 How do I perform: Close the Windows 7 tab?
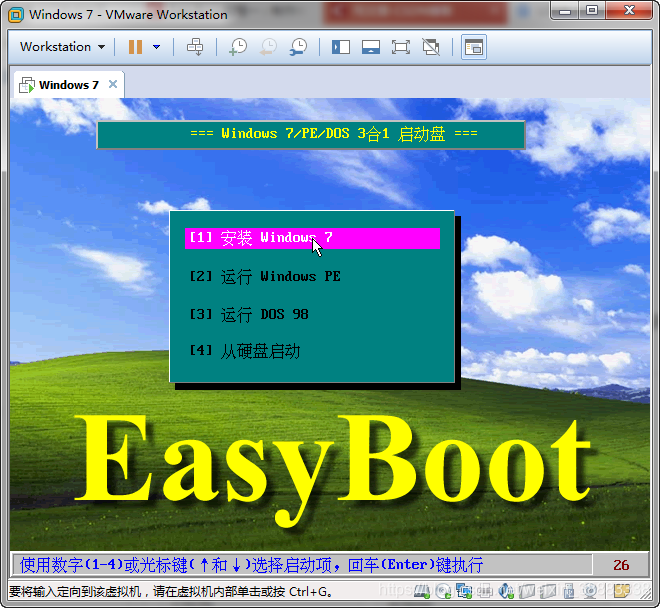(113, 84)
